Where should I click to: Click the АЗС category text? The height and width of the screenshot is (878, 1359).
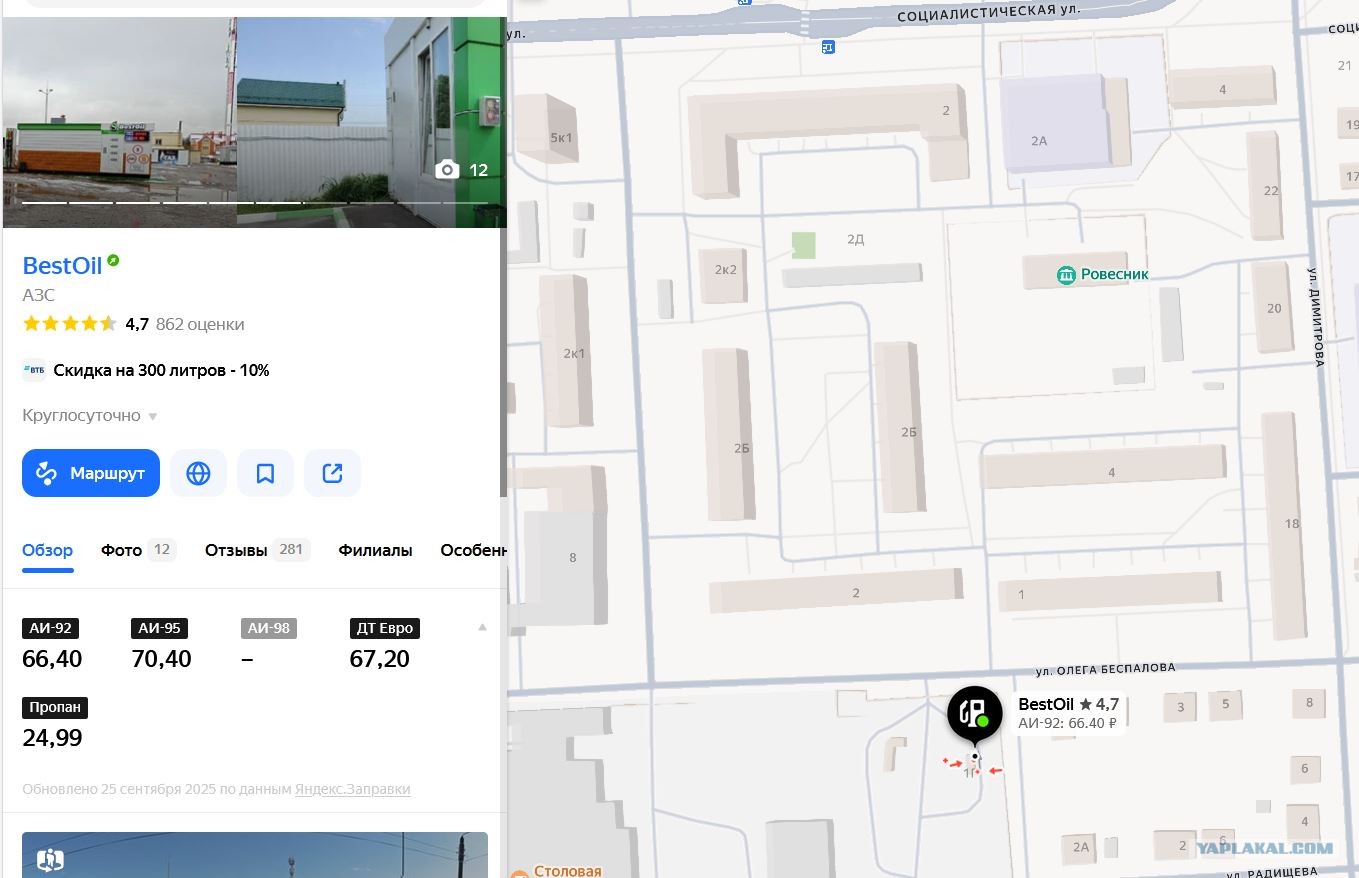pyautogui.click(x=39, y=295)
